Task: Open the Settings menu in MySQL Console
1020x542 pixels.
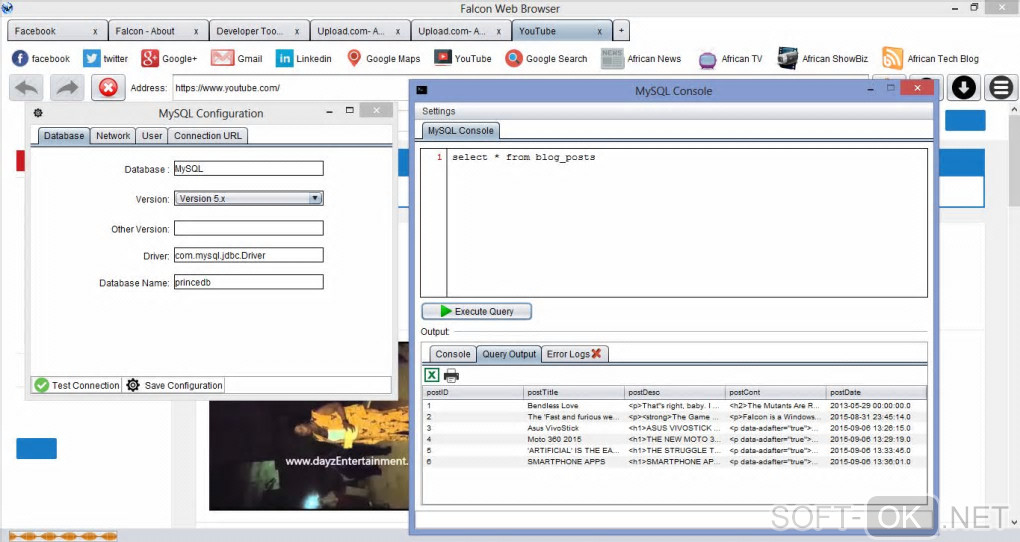Action: (x=438, y=111)
